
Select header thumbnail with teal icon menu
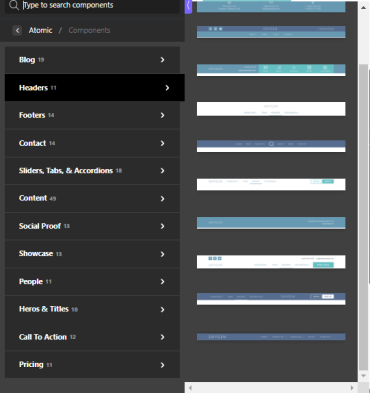point(271,70)
